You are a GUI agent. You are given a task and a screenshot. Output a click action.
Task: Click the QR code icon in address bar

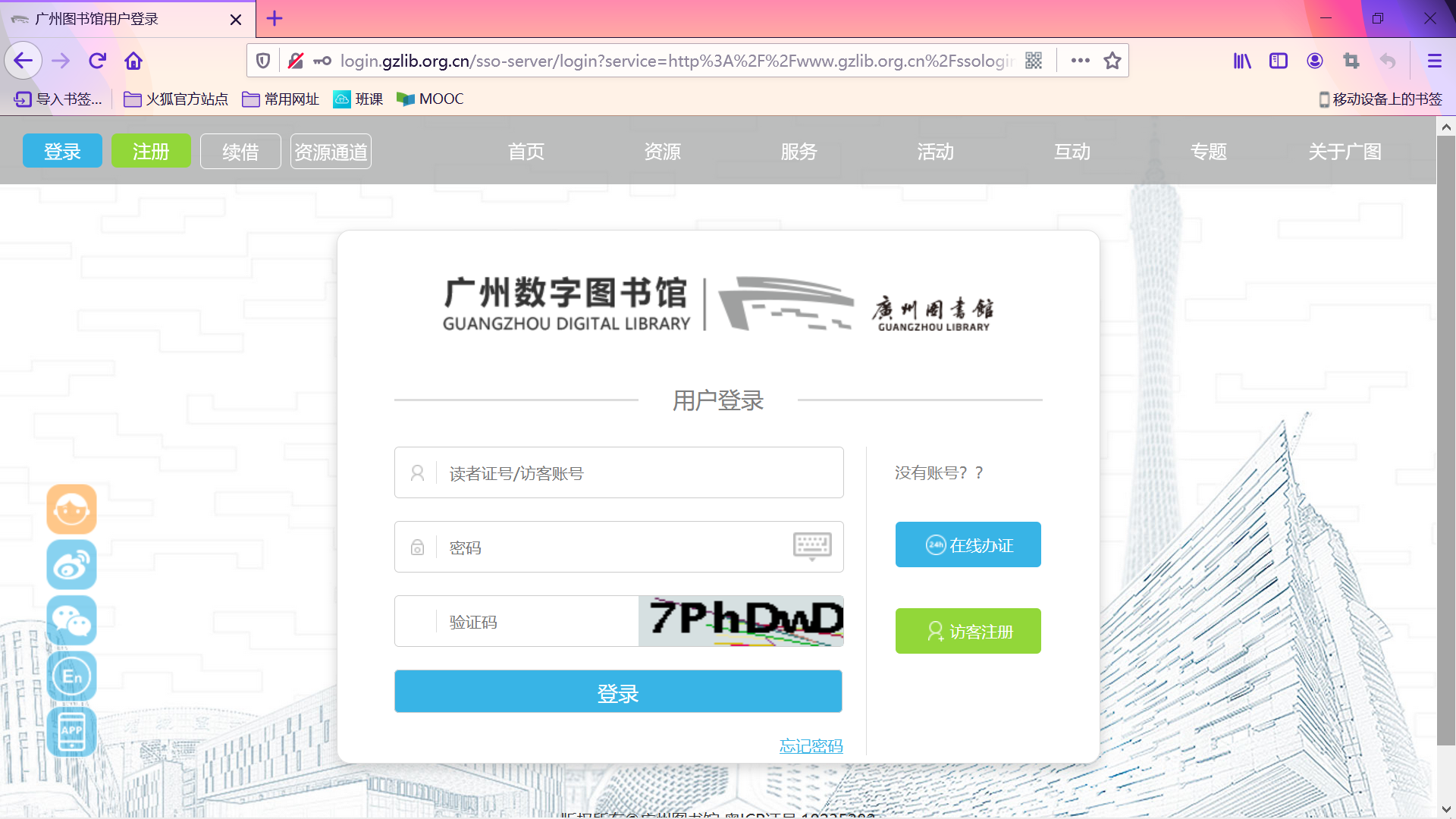click(x=1034, y=61)
